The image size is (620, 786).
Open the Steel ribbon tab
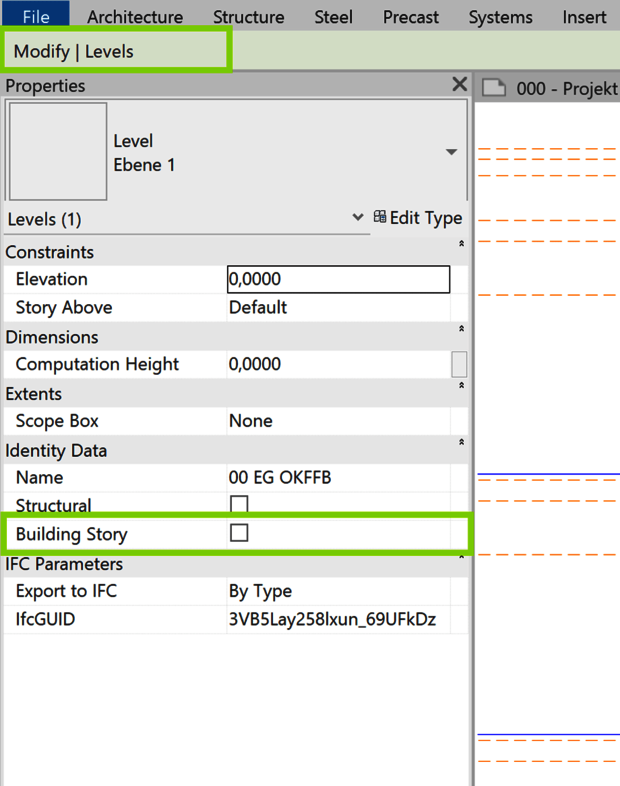coord(333,17)
